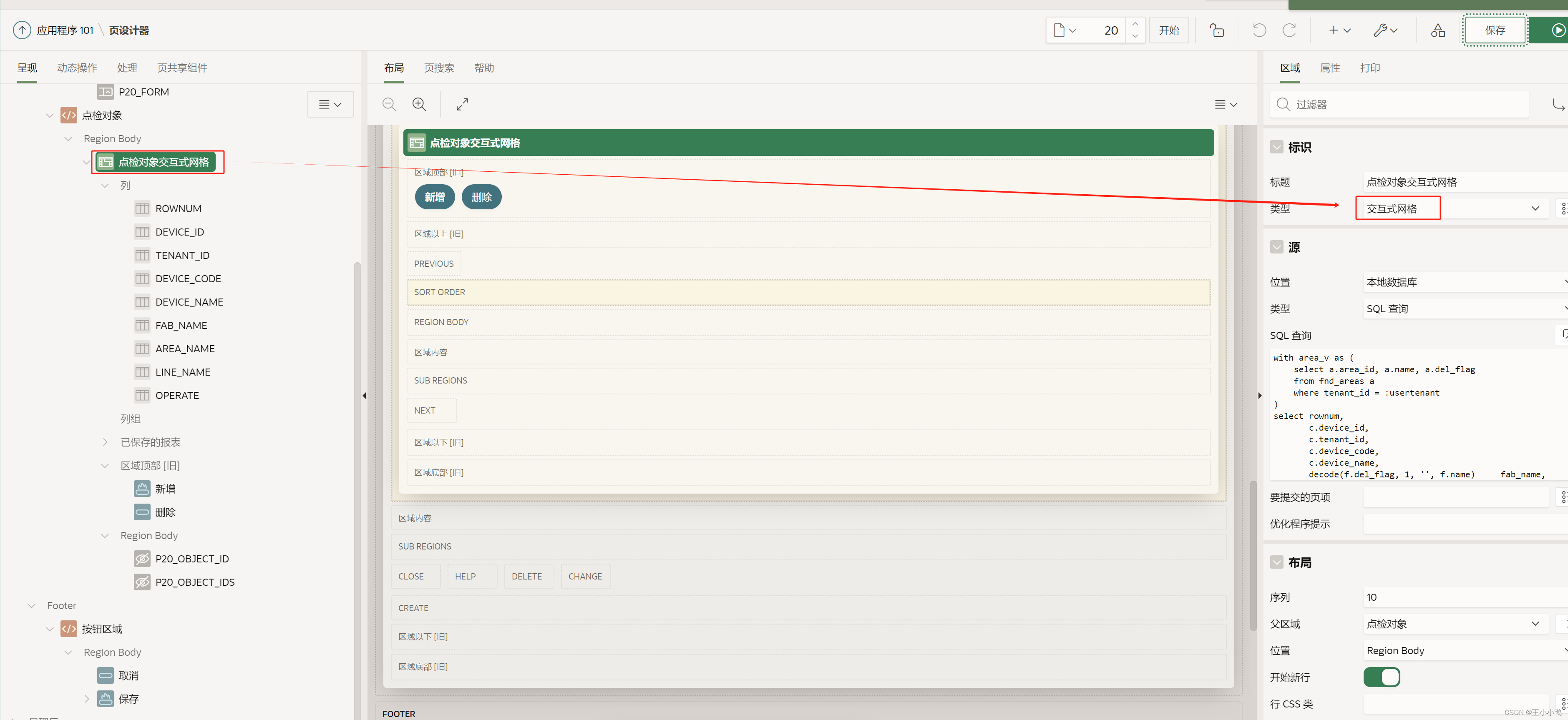This screenshot has height=720, width=1568.
Task: Open layout menu hamburger icon
Action: pos(1226,105)
